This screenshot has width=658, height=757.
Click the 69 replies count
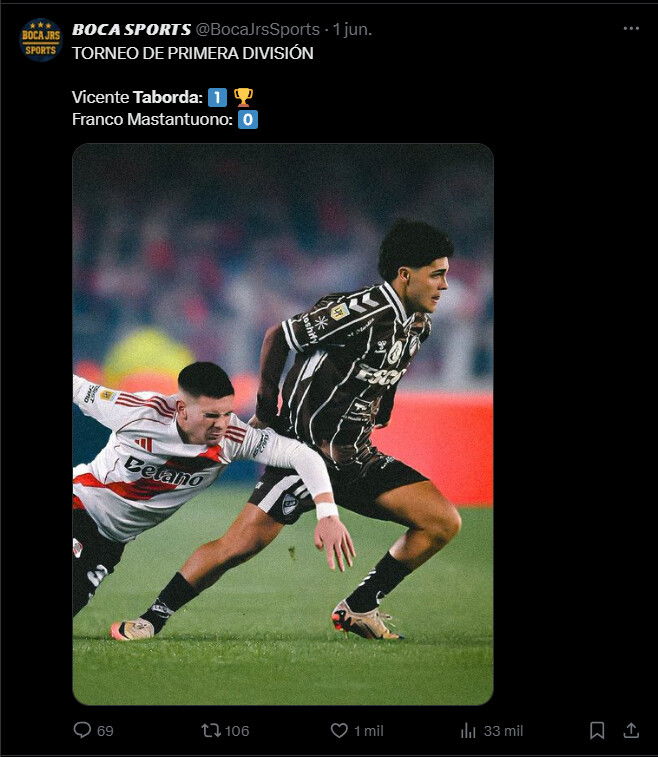[x=105, y=731]
